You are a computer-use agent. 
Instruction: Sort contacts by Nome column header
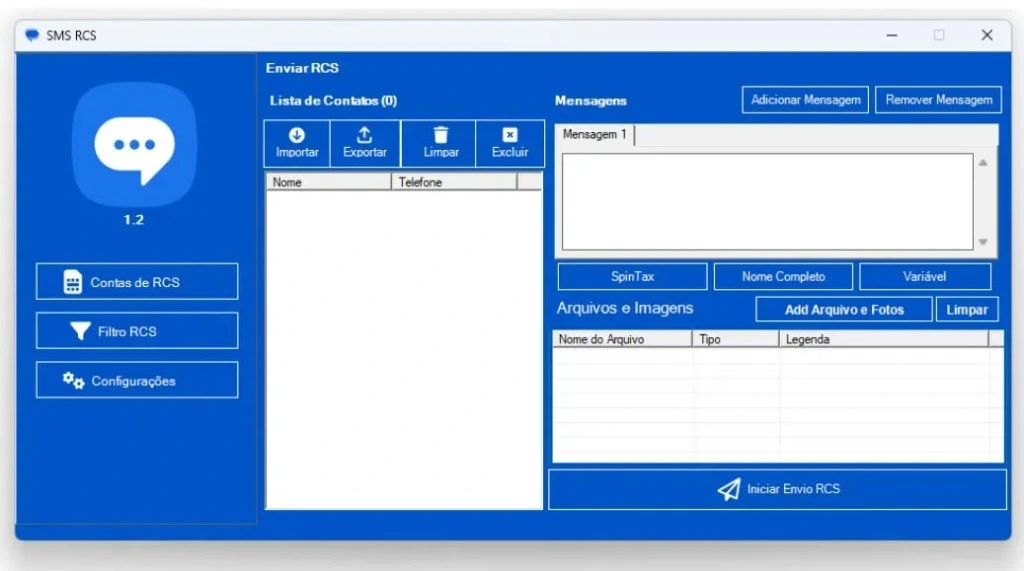pos(328,182)
